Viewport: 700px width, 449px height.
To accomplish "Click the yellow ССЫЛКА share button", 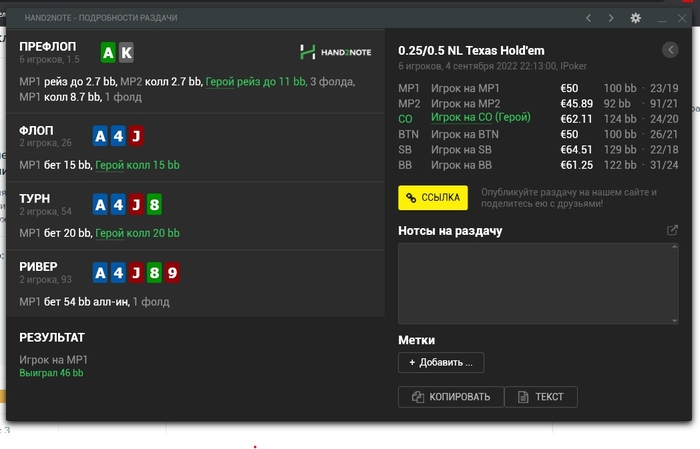I will (x=433, y=197).
